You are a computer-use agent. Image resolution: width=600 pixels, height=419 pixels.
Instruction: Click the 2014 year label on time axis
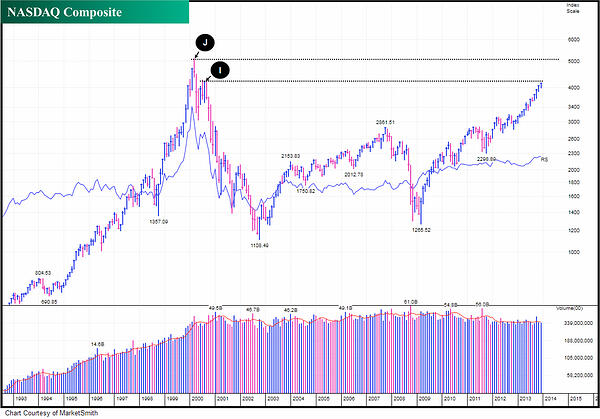[x=551, y=399]
